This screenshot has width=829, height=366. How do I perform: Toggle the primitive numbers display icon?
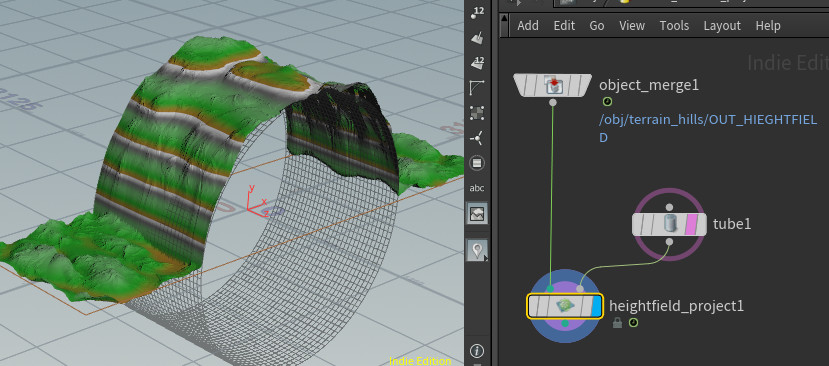(x=477, y=62)
